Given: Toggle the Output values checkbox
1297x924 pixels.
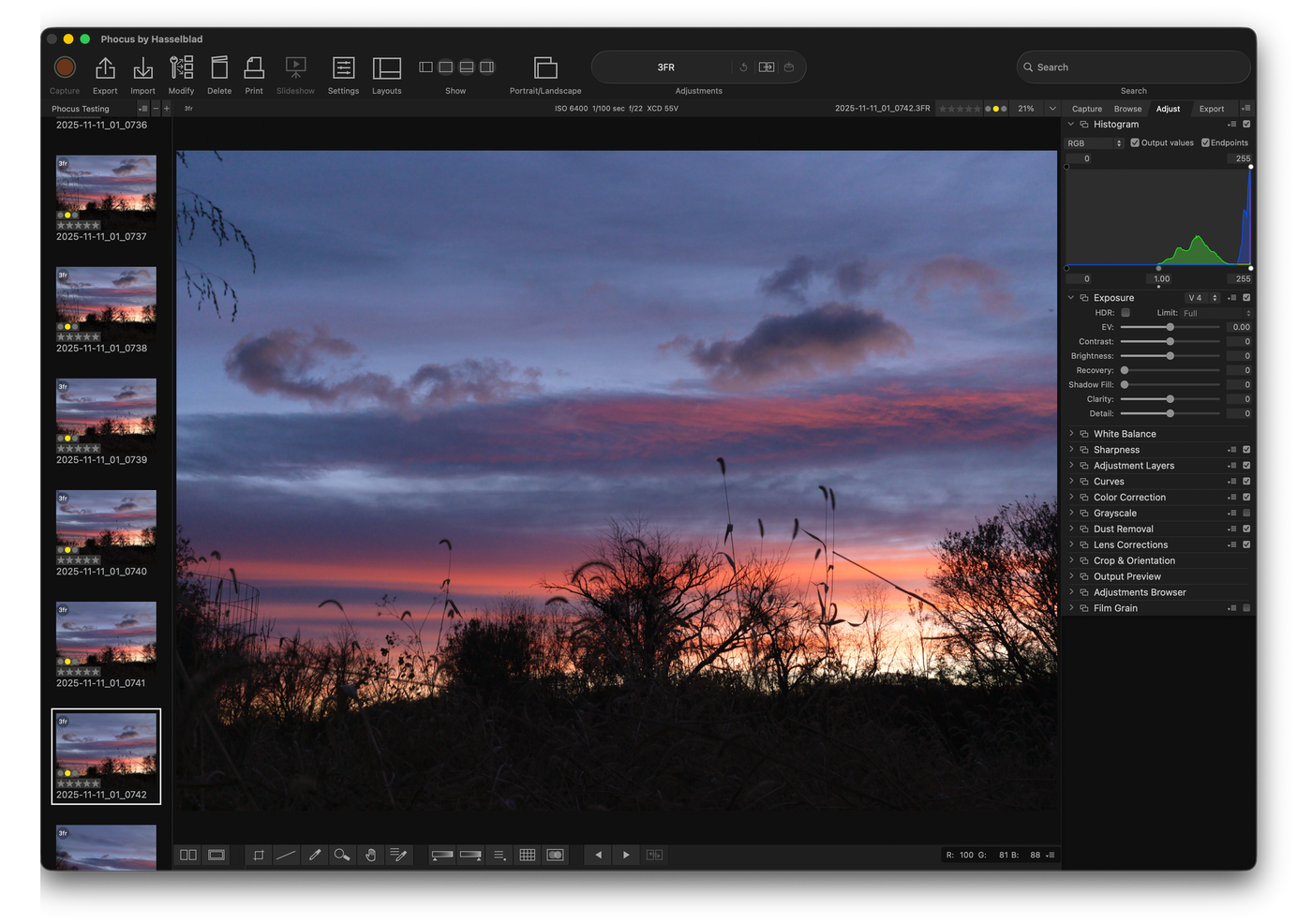Looking at the screenshot, I should coord(1135,143).
